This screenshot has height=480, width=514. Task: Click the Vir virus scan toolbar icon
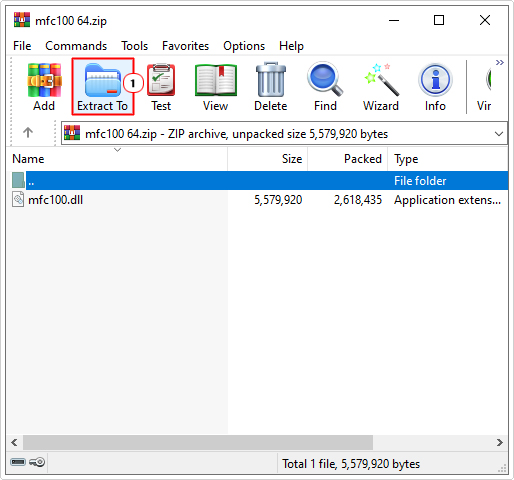click(x=485, y=87)
